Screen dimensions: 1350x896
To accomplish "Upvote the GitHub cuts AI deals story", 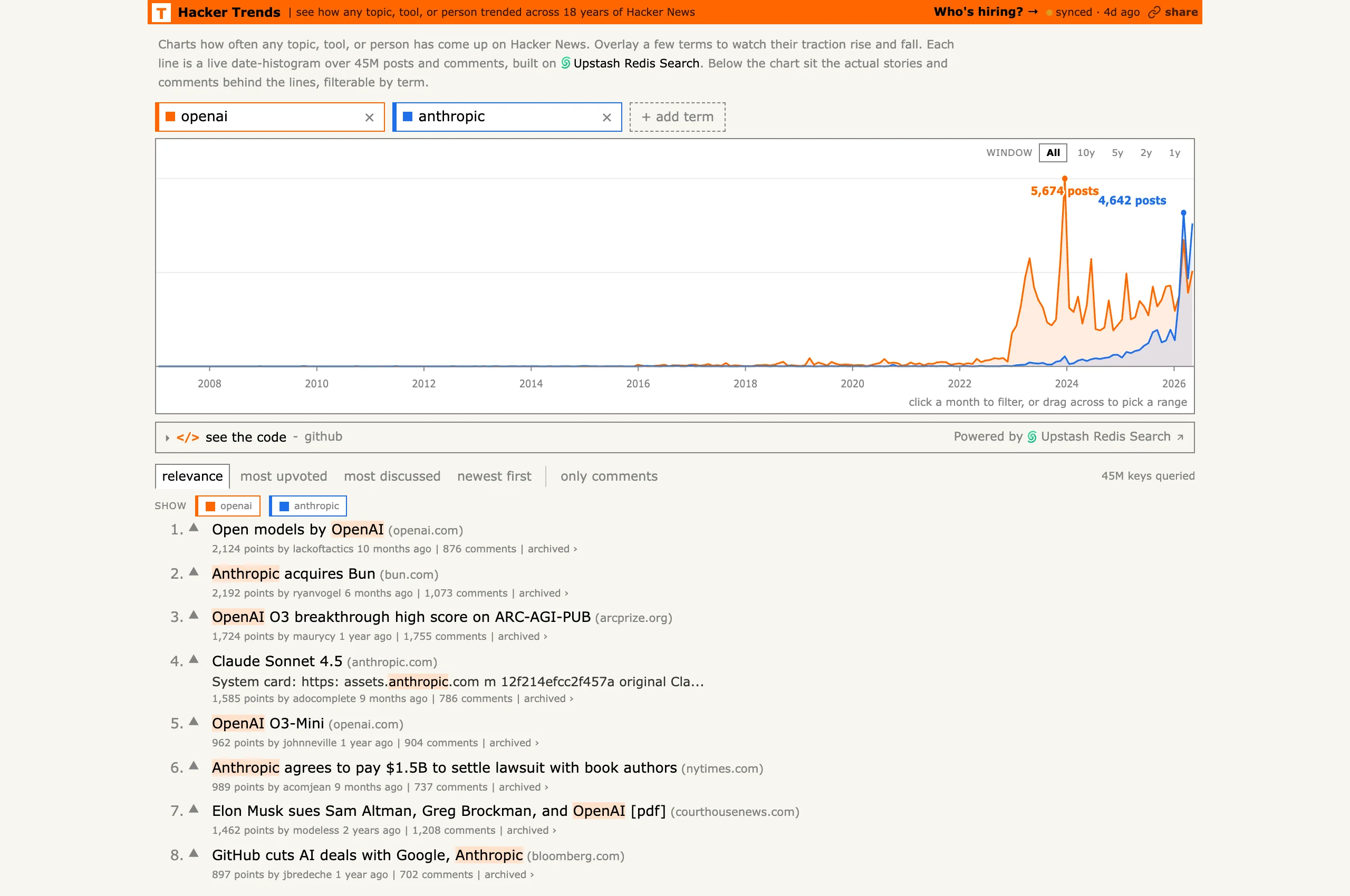I will (194, 853).
